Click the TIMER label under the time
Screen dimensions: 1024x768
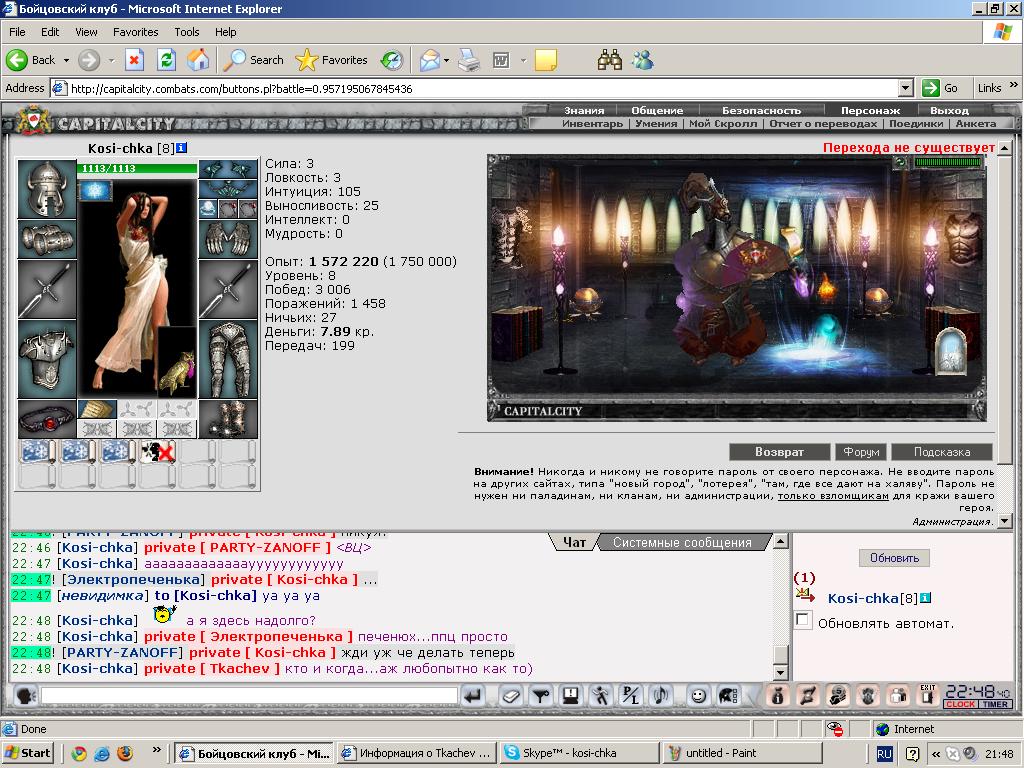click(995, 704)
